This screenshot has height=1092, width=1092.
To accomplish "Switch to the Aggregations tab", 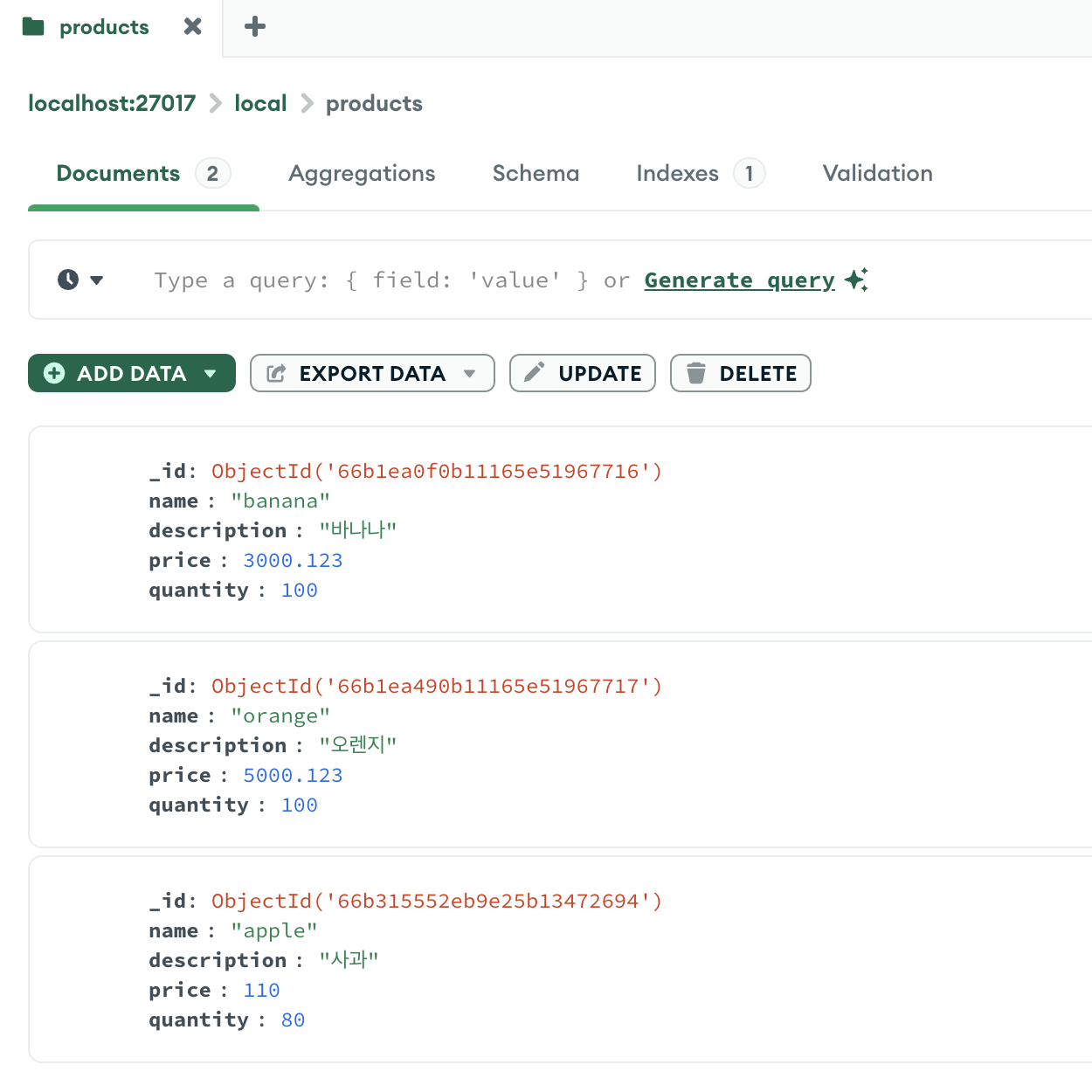I will pyautogui.click(x=362, y=173).
